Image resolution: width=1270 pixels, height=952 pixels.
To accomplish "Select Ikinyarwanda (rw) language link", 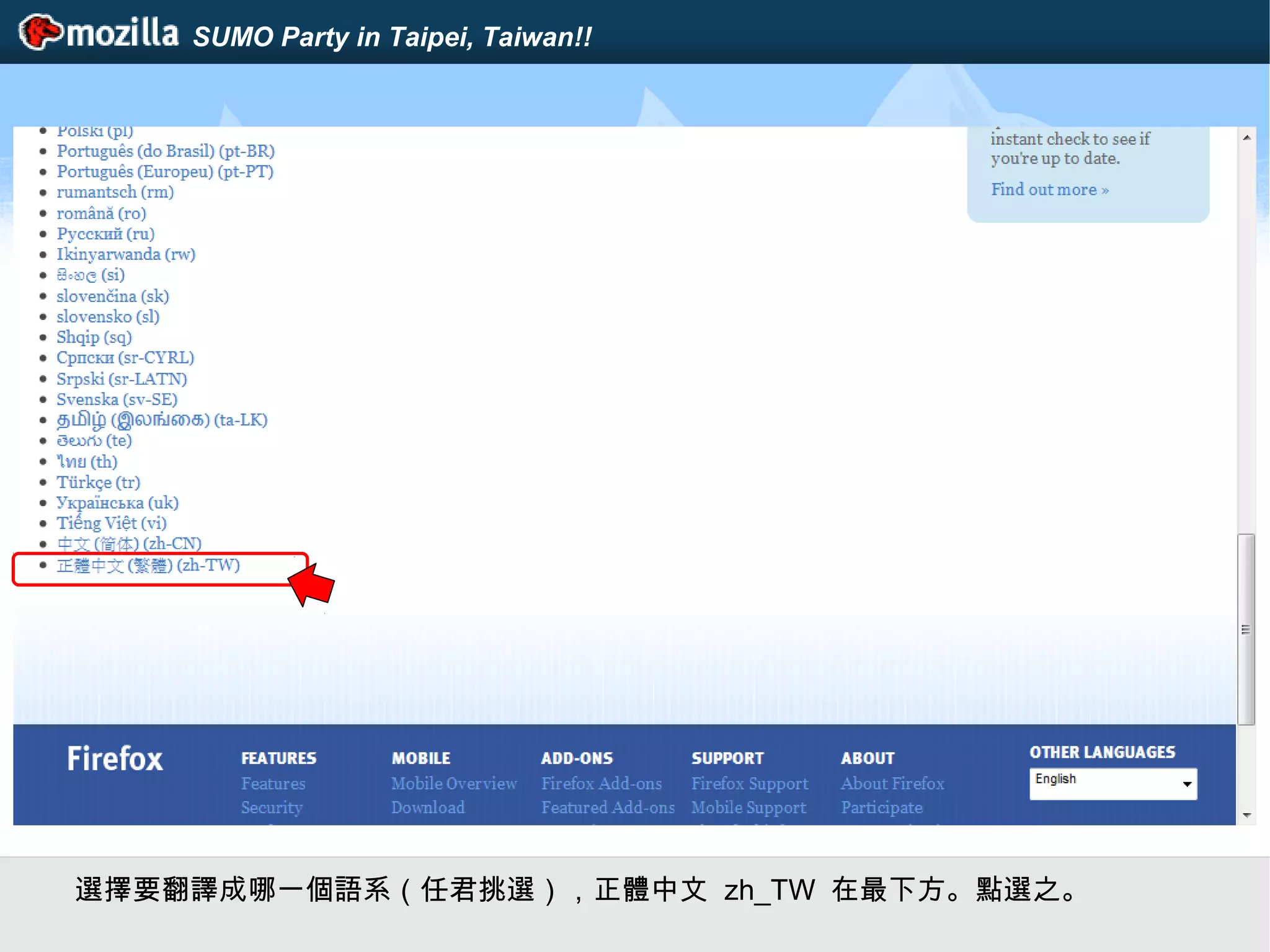I will pyautogui.click(x=126, y=254).
